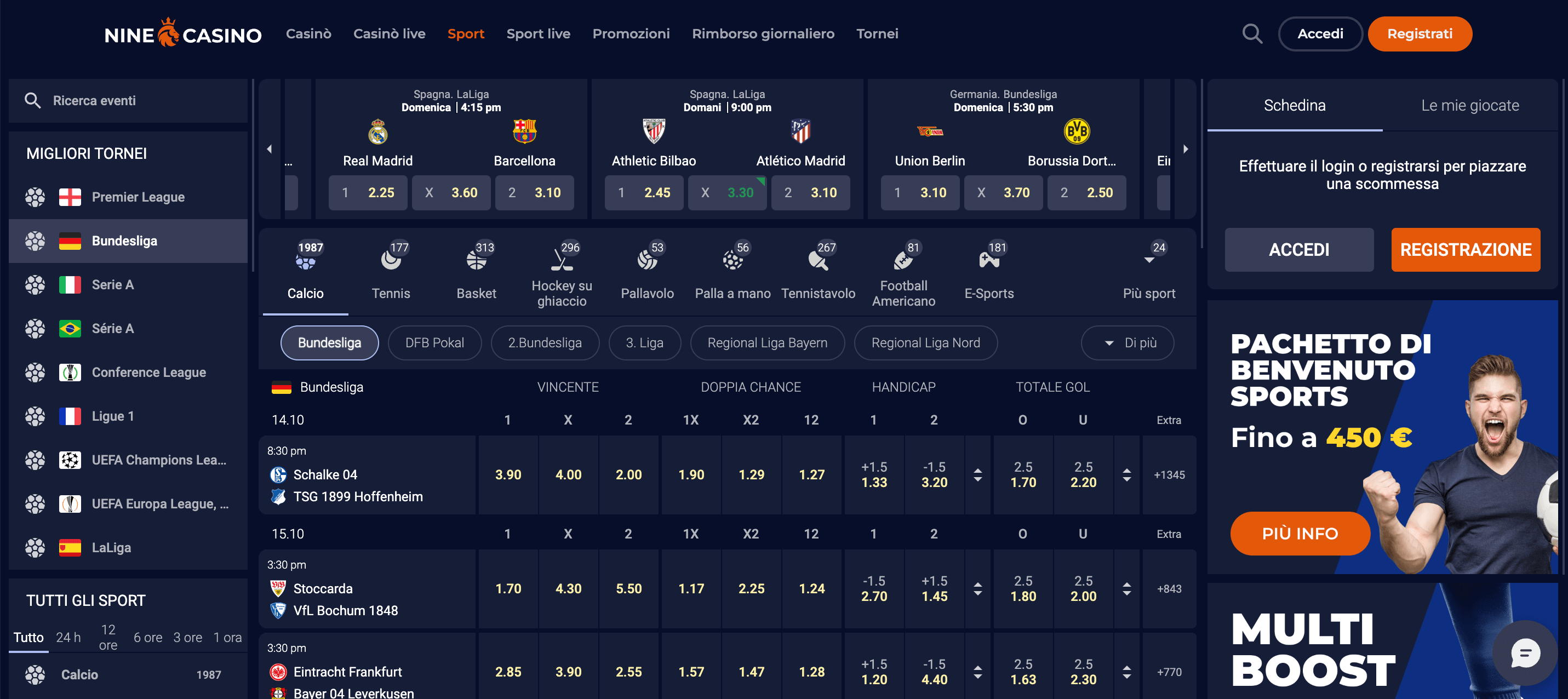Adjust the handicap line stepper for Schalke 04
Viewport: 1568px width, 699px height.
tap(977, 475)
